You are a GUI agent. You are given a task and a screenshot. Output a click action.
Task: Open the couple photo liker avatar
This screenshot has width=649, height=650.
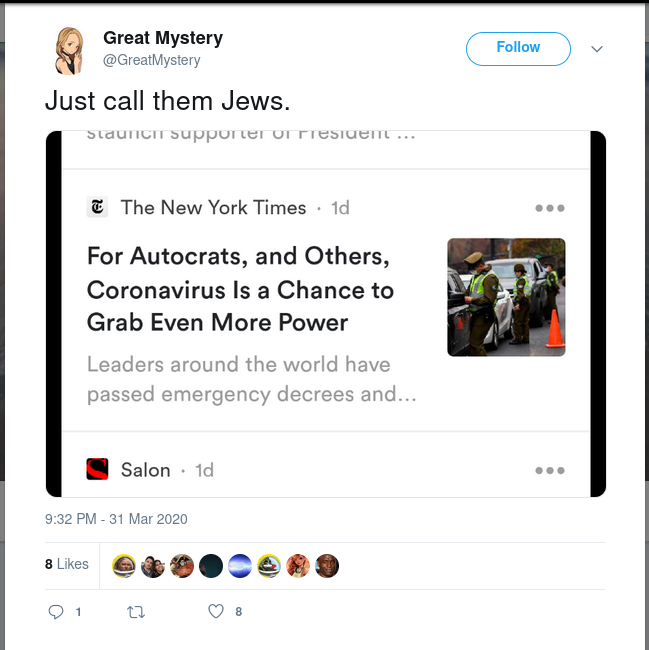click(153, 566)
